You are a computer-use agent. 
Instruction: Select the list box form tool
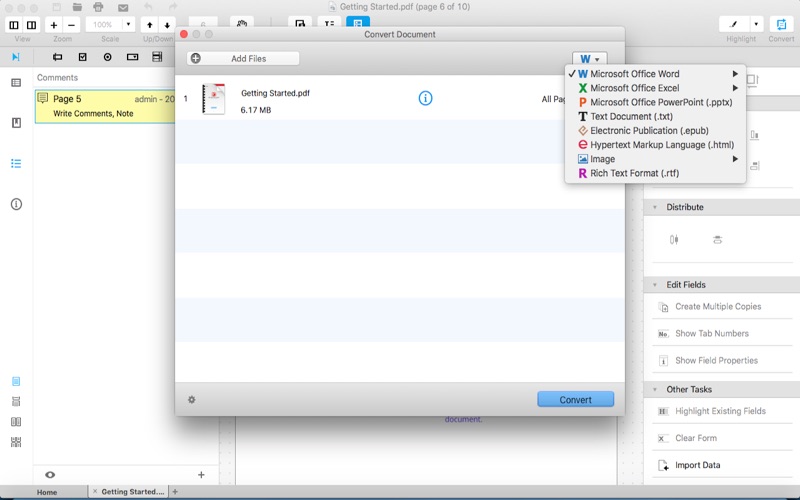click(x=157, y=57)
